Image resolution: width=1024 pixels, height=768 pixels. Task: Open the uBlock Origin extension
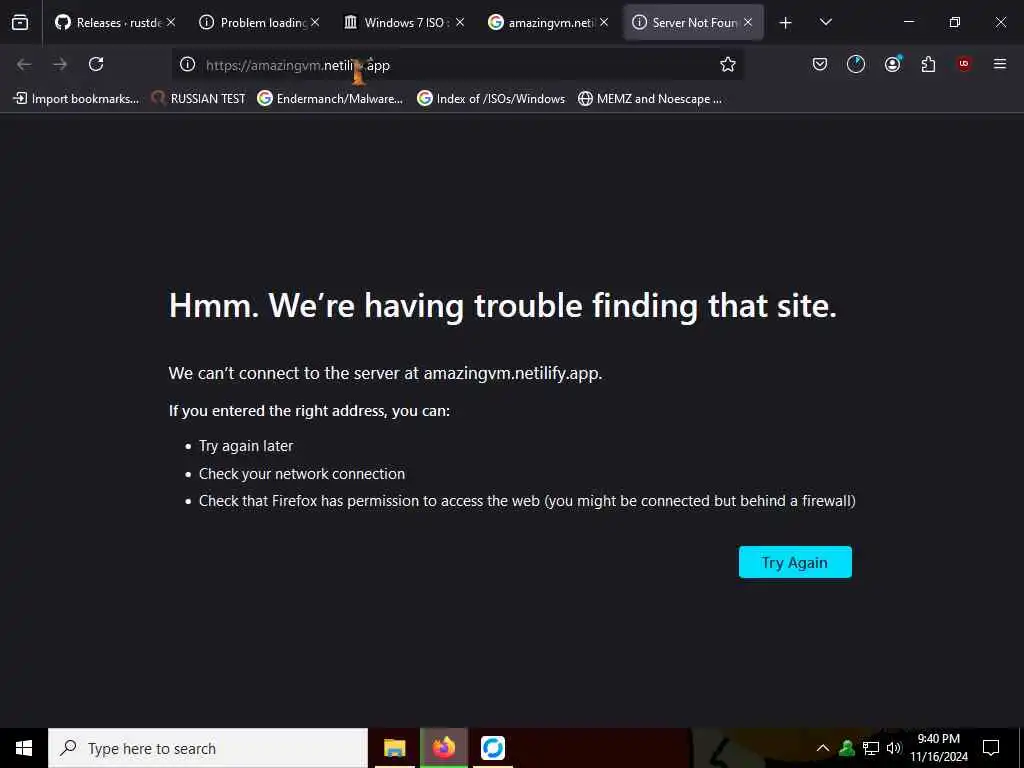pyautogui.click(x=964, y=64)
